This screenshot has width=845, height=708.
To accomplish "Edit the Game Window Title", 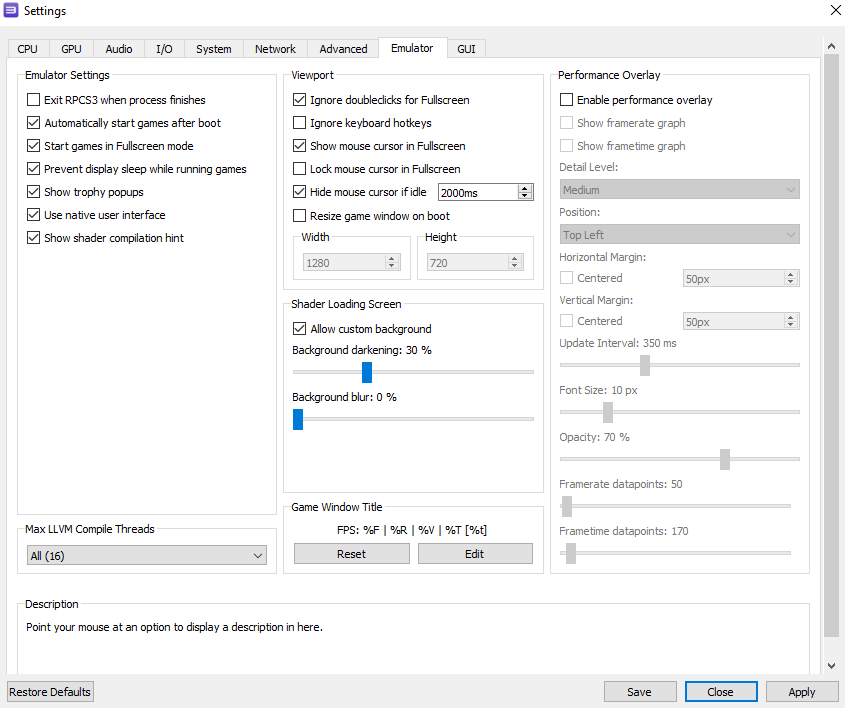I will [x=475, y=554].
